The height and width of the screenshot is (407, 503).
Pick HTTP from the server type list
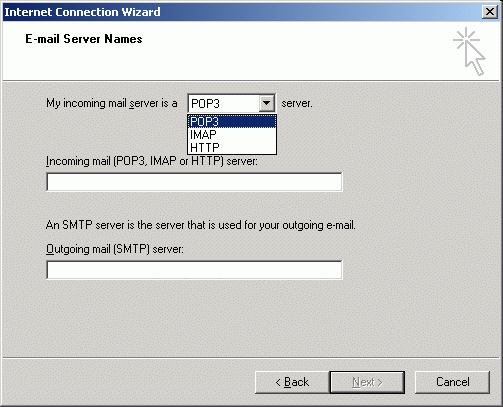(232, 147)
